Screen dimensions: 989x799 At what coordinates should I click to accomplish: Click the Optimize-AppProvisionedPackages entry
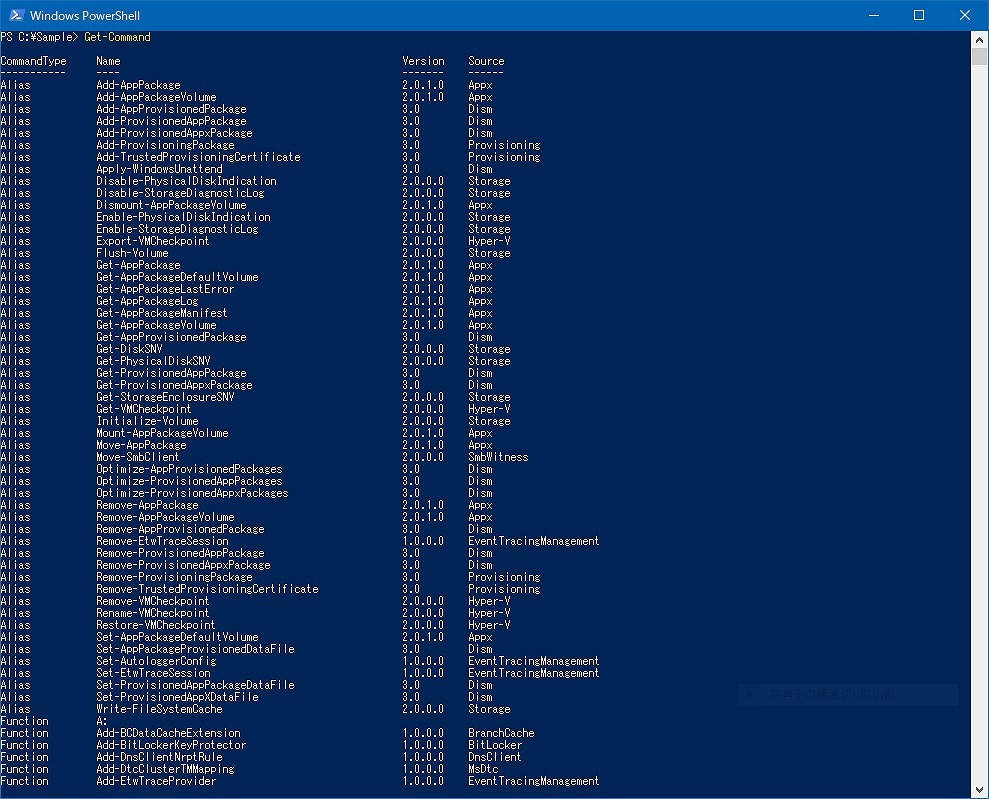[189, 469]
